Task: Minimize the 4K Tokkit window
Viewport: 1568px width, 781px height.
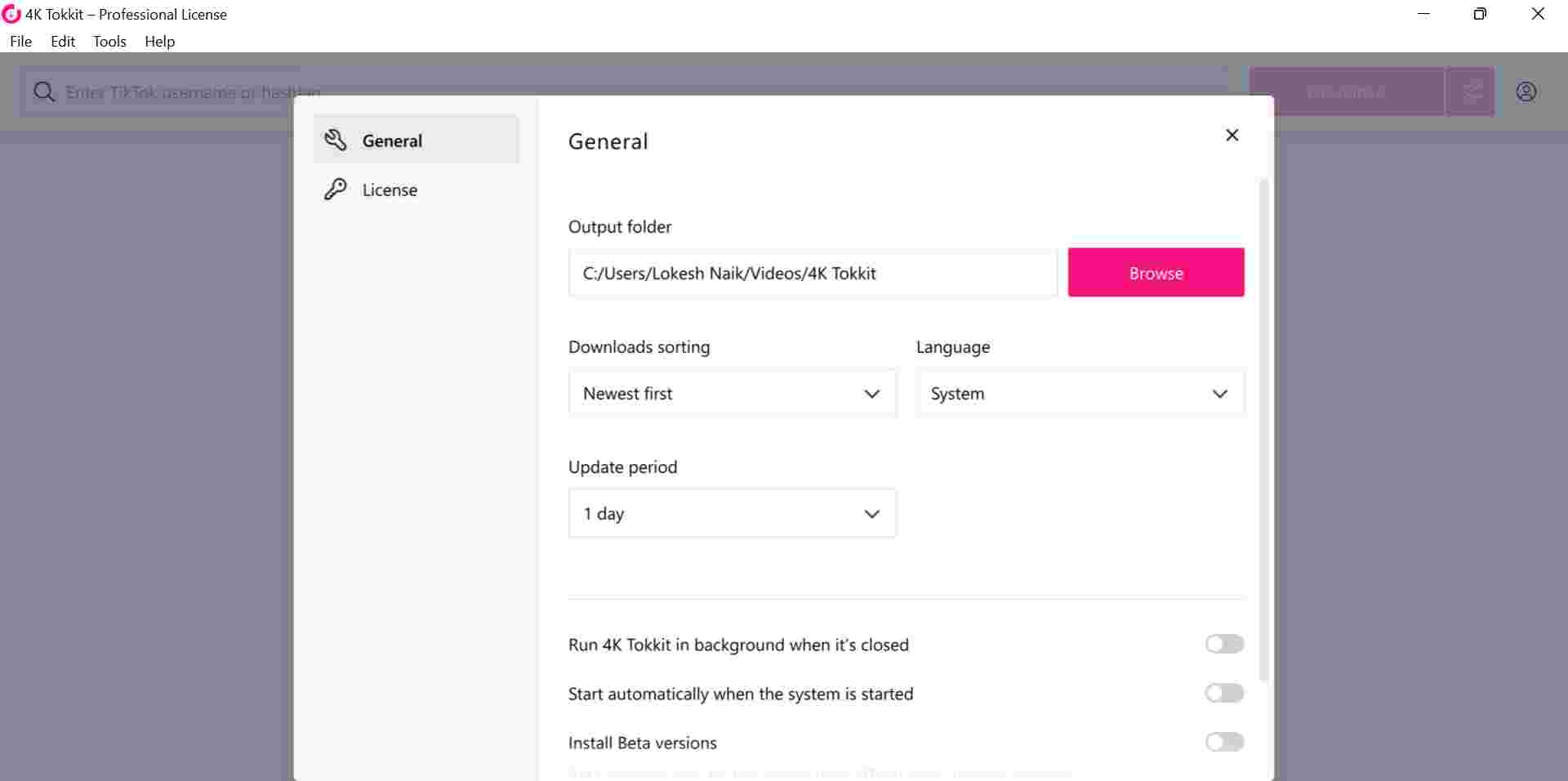Action: (x=1424, y=14)
